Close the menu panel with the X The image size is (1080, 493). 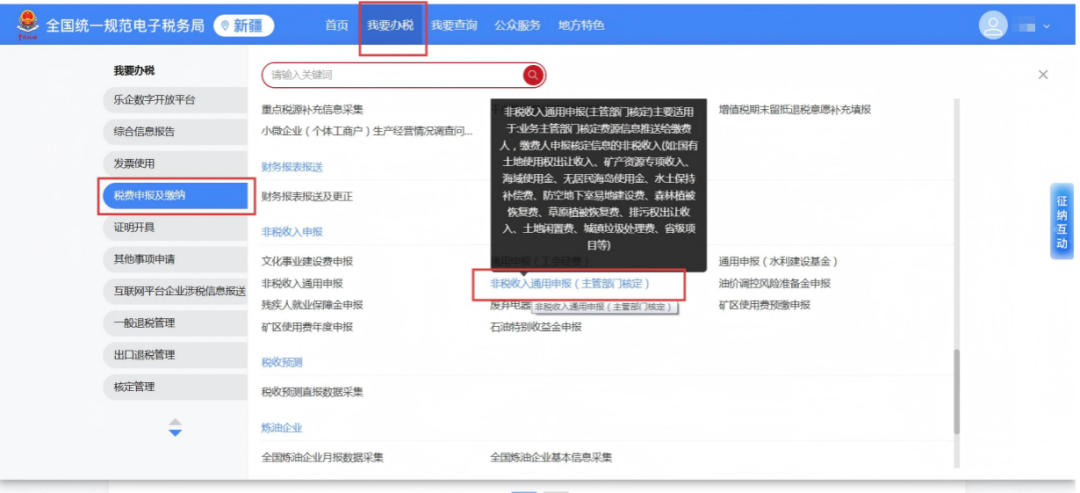click(x=1043, y=74)
